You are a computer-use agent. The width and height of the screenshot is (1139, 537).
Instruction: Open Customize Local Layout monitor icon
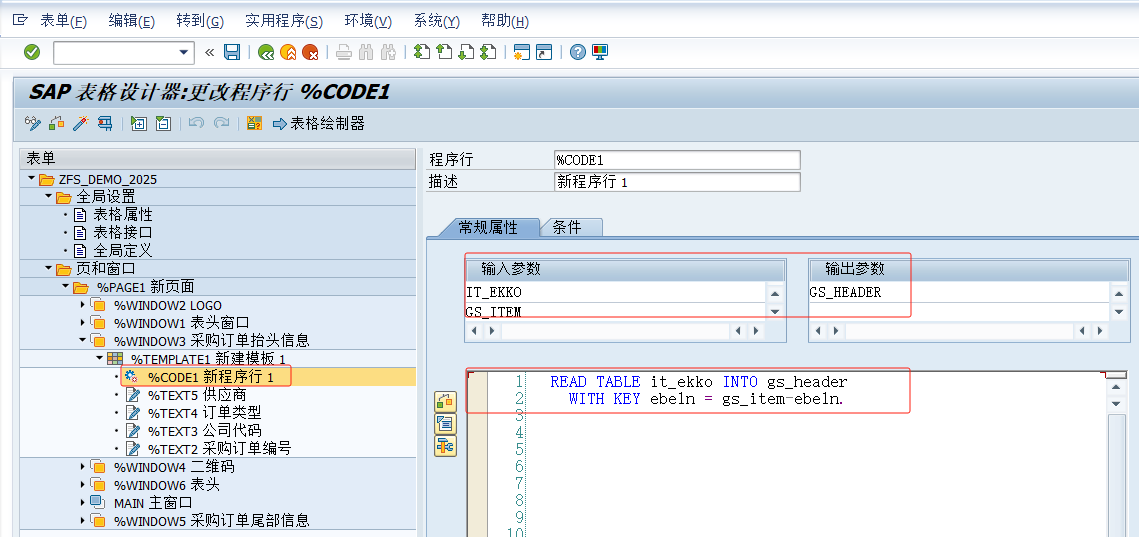coord(600,52)
